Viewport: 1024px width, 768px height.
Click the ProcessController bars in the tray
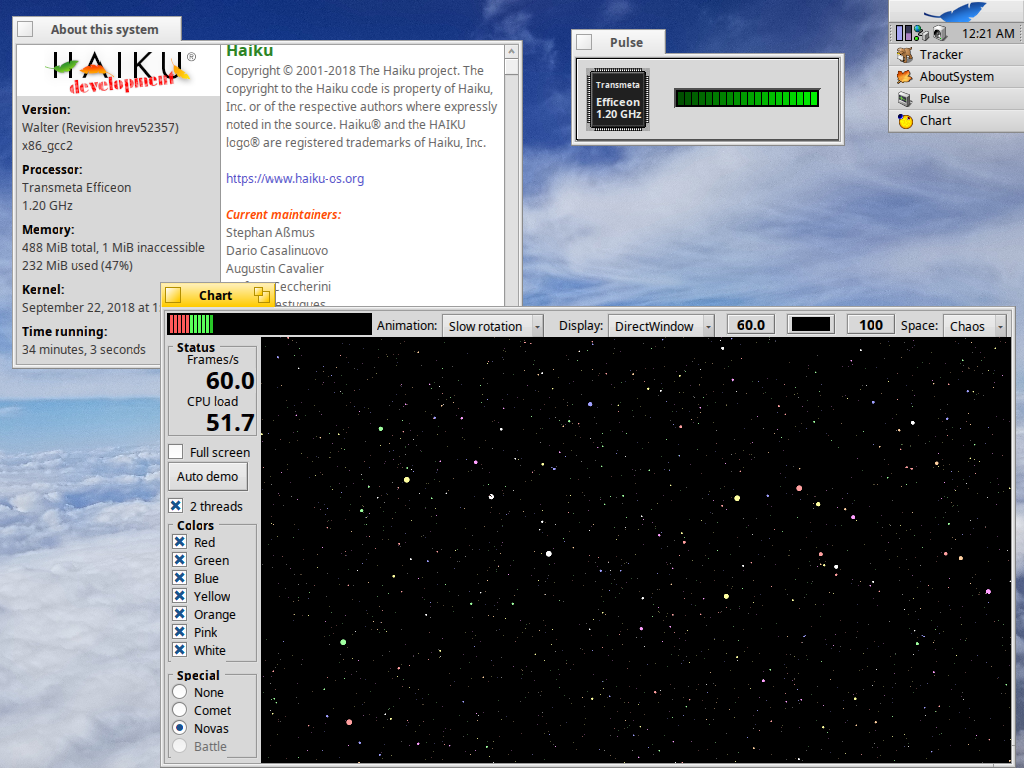click(903, 33)
